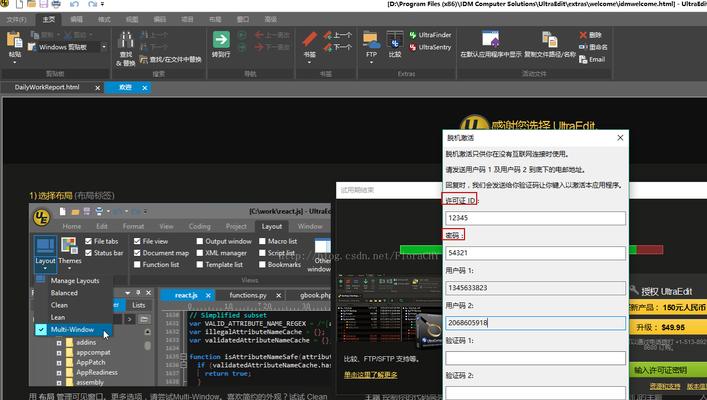Image resolution: width=707 pixels, height=400 pixels.
Task: Click the 新产品: 150元人民币 purchase button
Action: (667, 308)
